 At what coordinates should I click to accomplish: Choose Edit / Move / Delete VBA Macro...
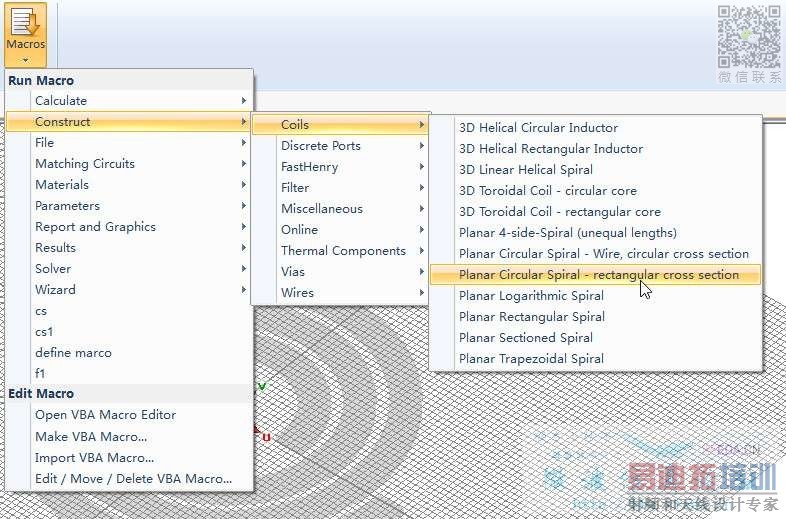(x=129, y=479)
